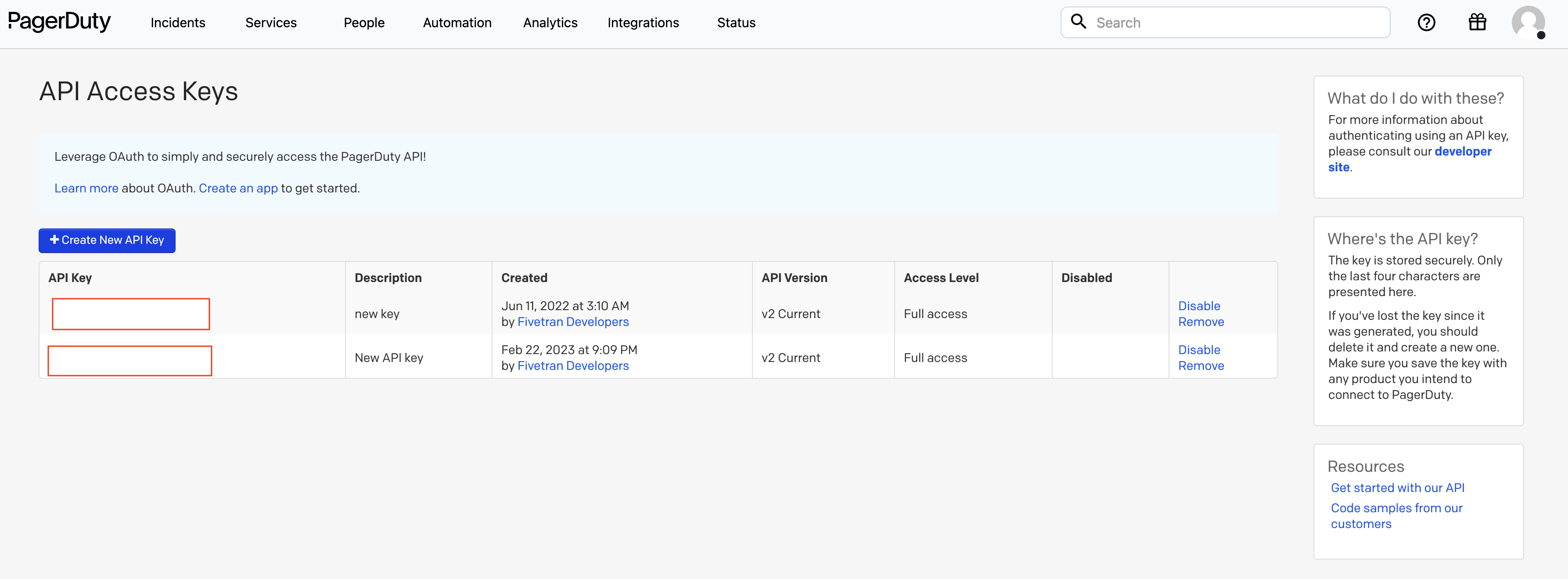Click Create New API Key button
Viewport: 1568px width, 579px height.
click(x=107, y=240)
